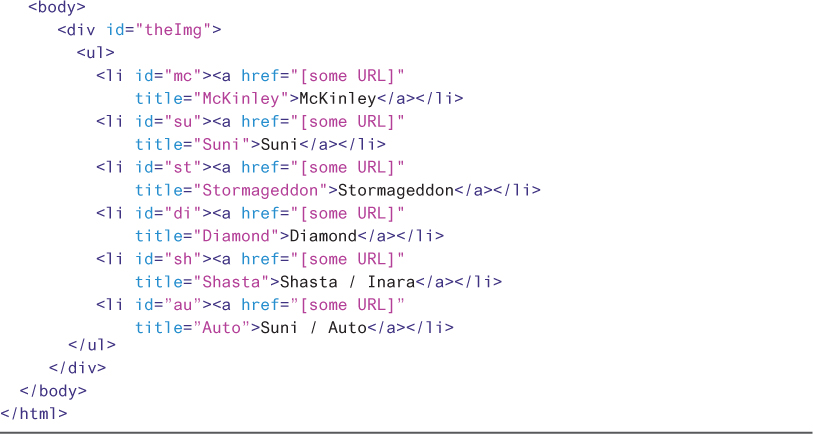Image resolution: width=813 pixels, height=434 pixels.
Task: Click the opening <body> tag
Action: pos(57,7)
